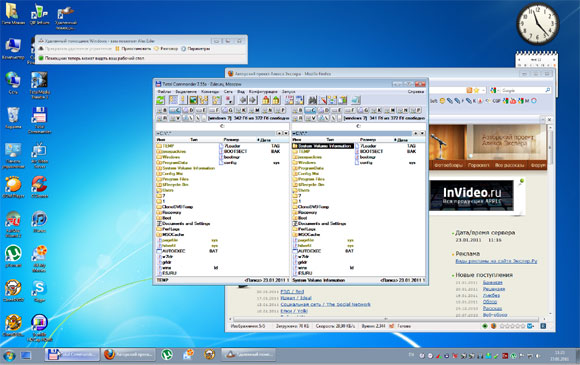The image size is (580, 365).
Task: Open the Chat option in Remote Assistance
Action: [166, 48]
